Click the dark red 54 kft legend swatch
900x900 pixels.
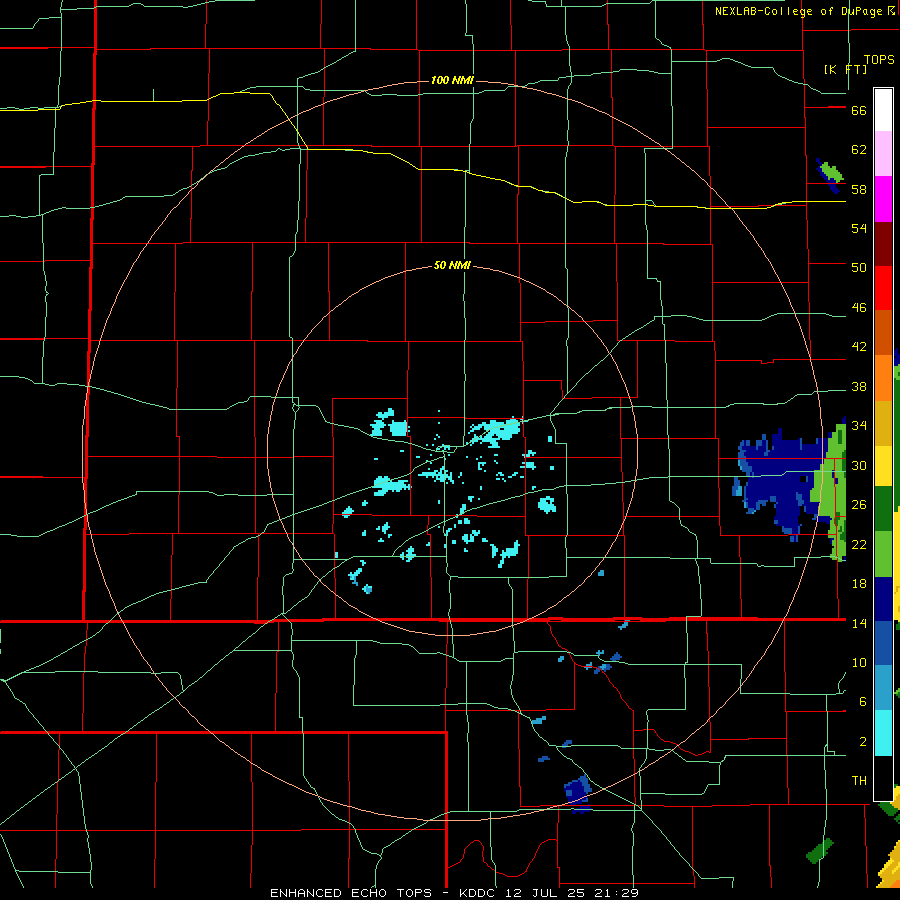point(883,244)
